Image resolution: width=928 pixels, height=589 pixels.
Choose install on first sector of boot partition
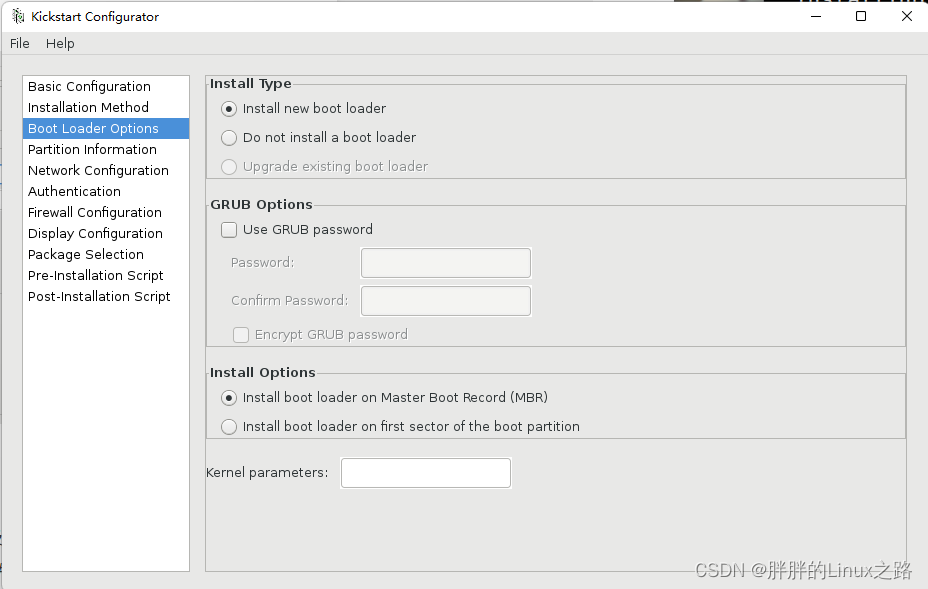click(x=229, y=427)
